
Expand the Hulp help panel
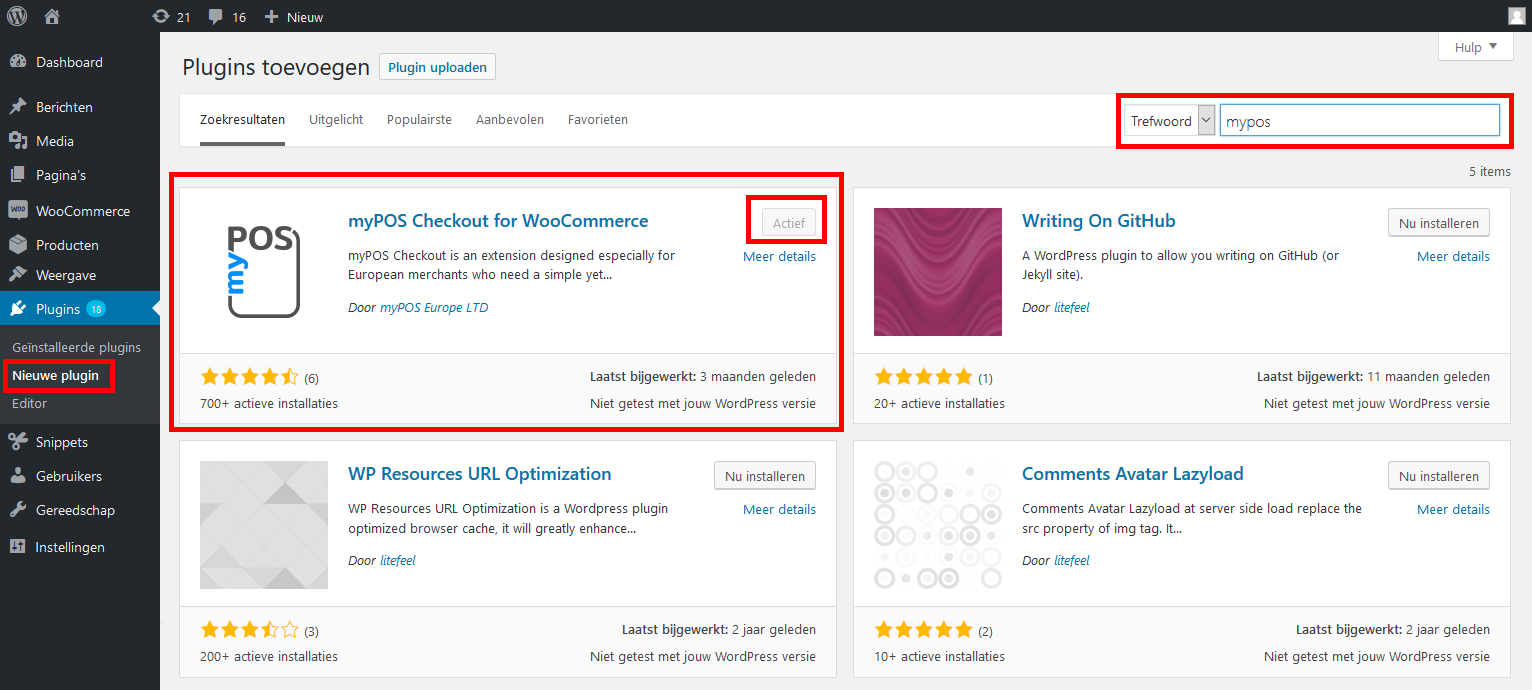click(1475, 47)
